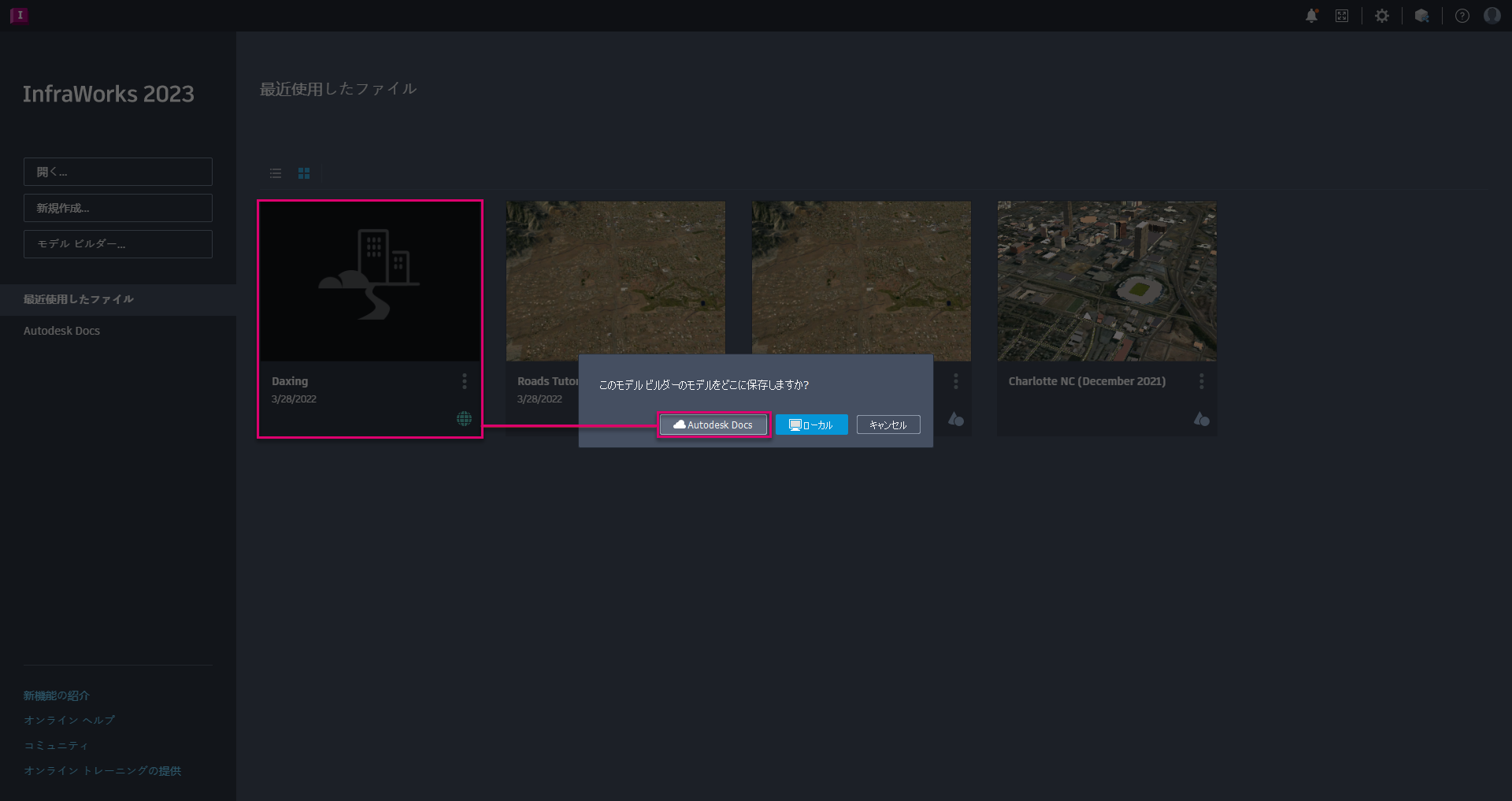The width and height of the screenshot is (1512, 801).
Task: Open the Daxing model thumbnail
Action: (370, 281)
